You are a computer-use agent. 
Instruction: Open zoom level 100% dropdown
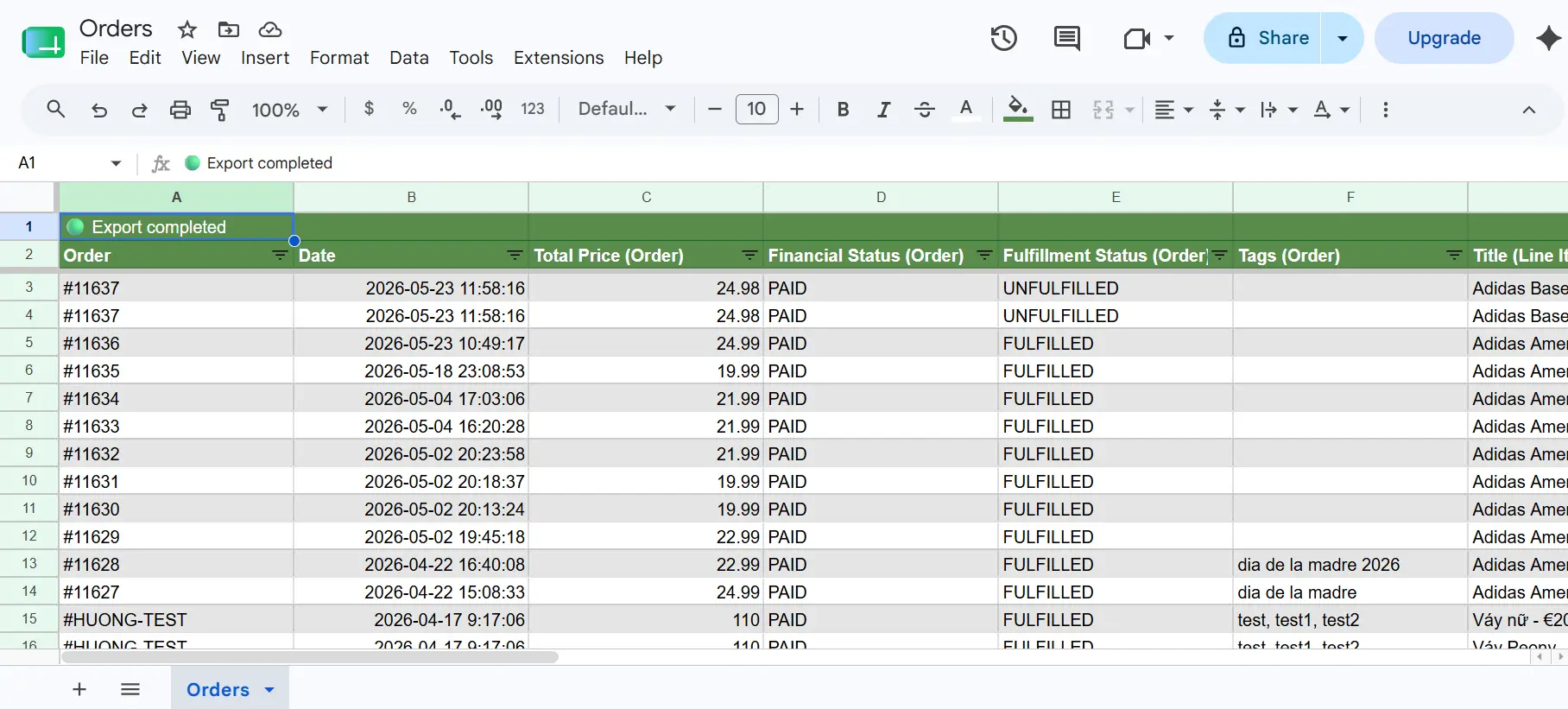(289, 110)
